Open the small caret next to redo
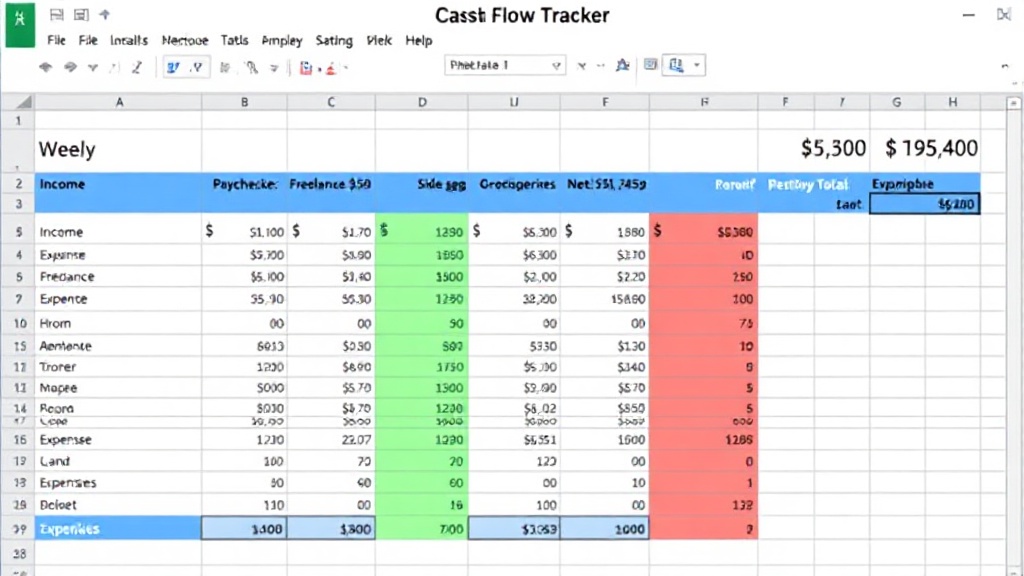Screen dimensions: 1024x576 [x=93, y=67]
